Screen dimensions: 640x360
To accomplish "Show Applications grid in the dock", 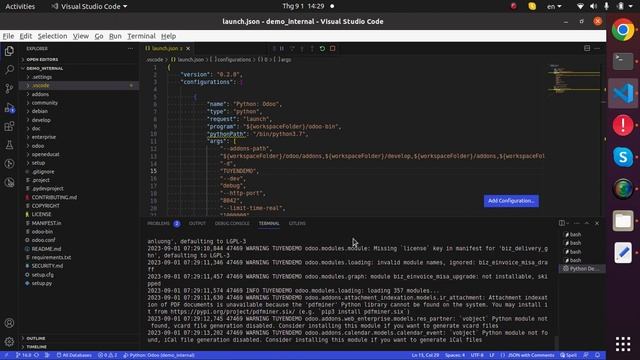I will 623,344.
